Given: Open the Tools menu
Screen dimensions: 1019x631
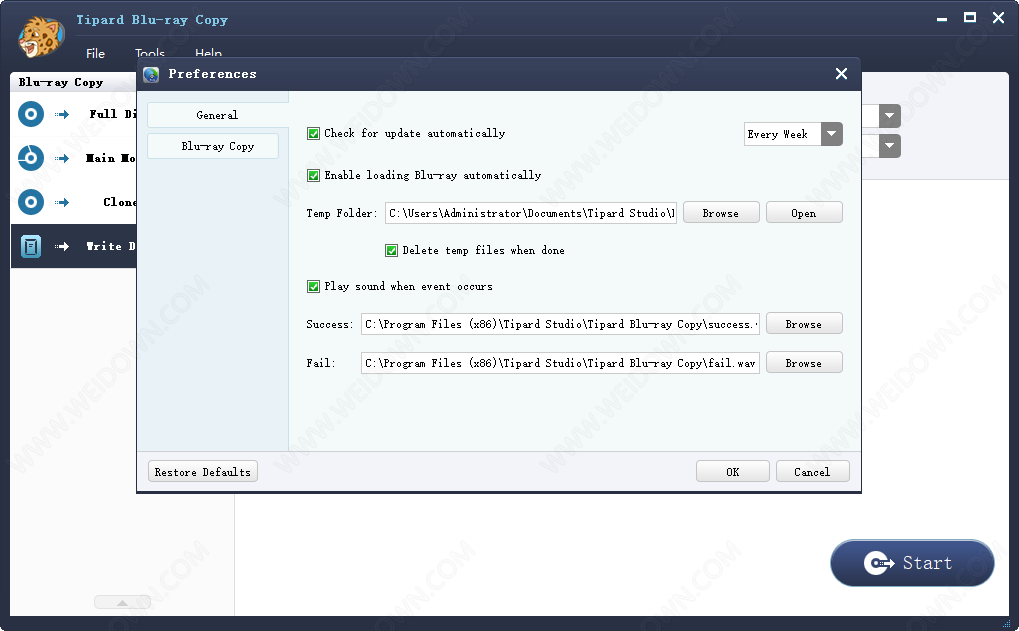Looking at the screenshot, I should pyautogui.click(x=149, y=53).
